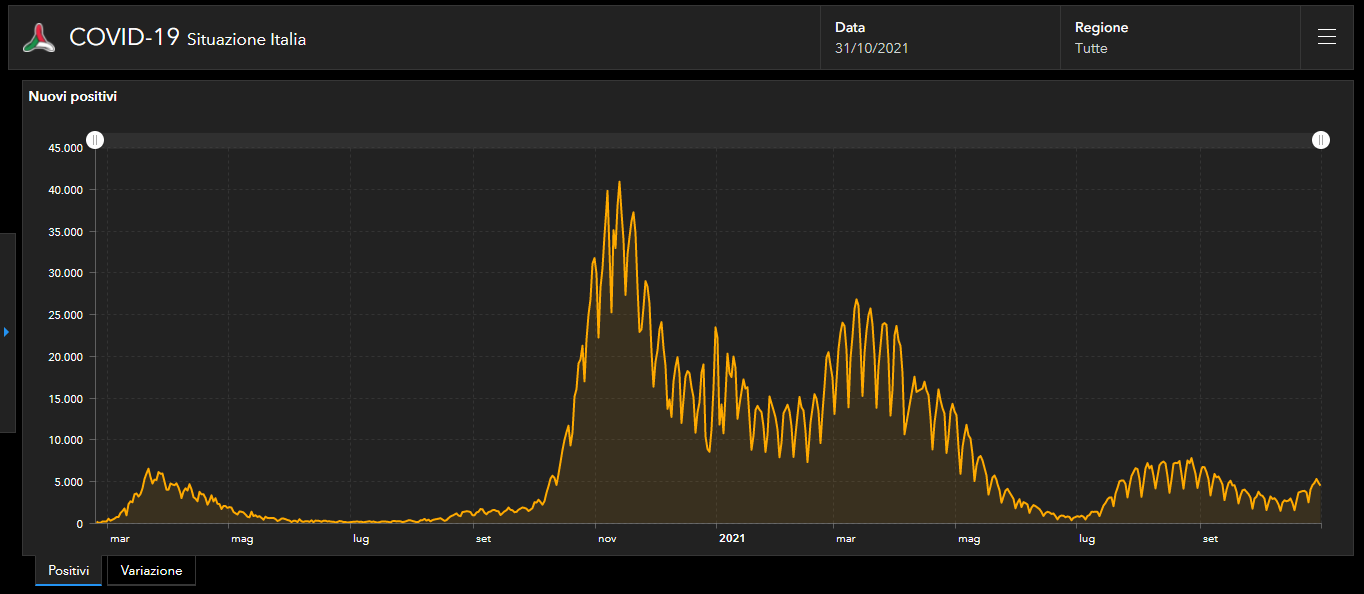The height and width of the screenshot is (594, 1364).
Task: Switch to the Variazione tab
Action: [x=151, y=571]
